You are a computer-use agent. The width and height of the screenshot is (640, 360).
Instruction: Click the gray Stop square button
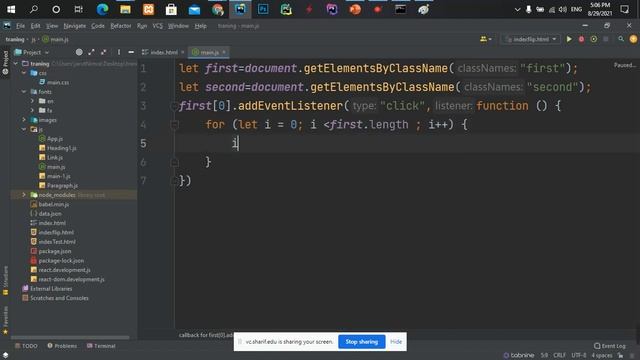coord(606,39)
